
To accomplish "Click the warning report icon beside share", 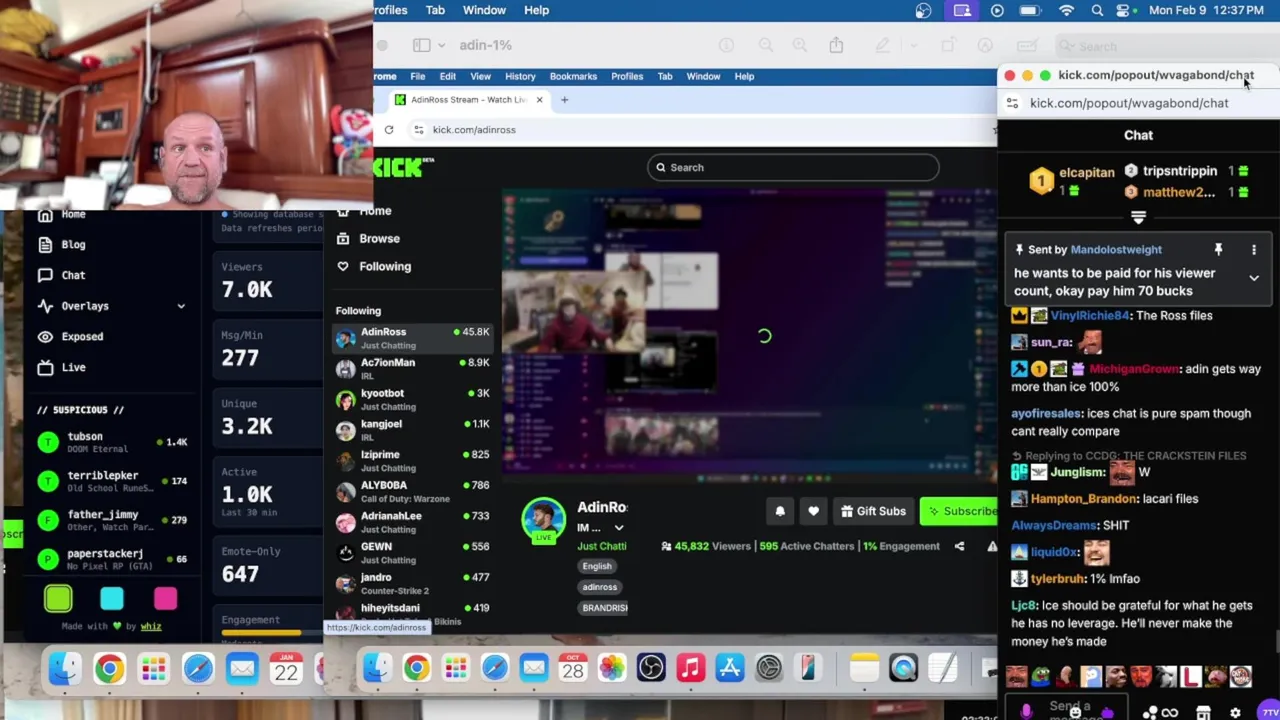I will (x=992, y=546).
